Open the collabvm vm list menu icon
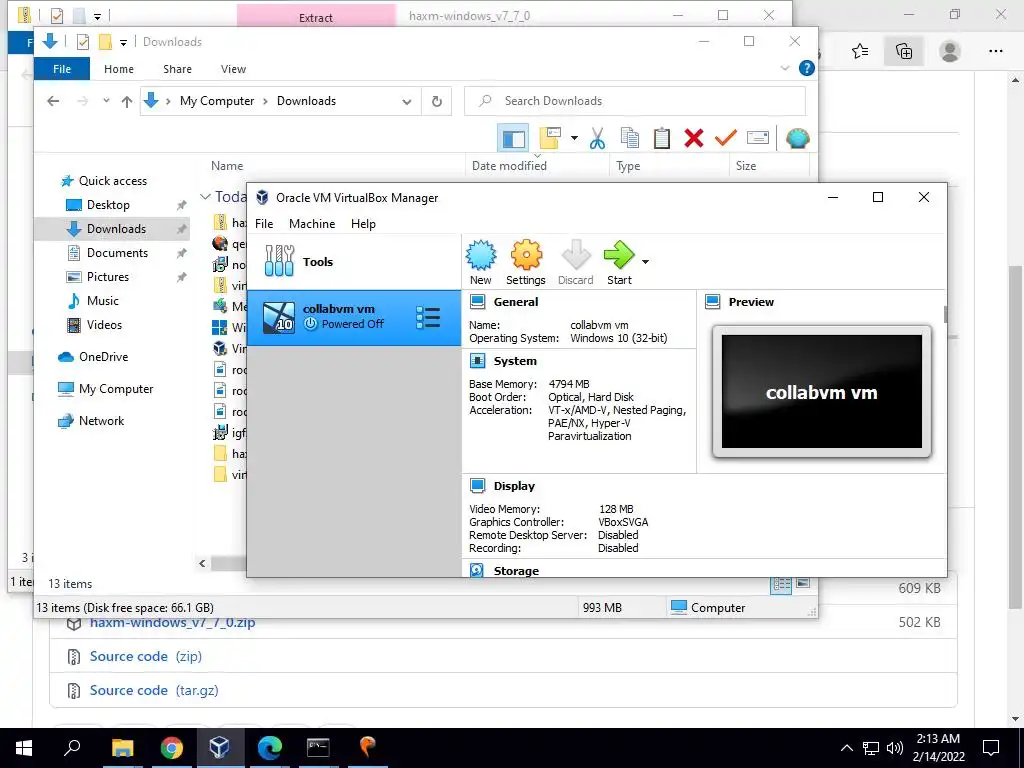Screen dimensions: 1024x768 click(x=428, y=317)
